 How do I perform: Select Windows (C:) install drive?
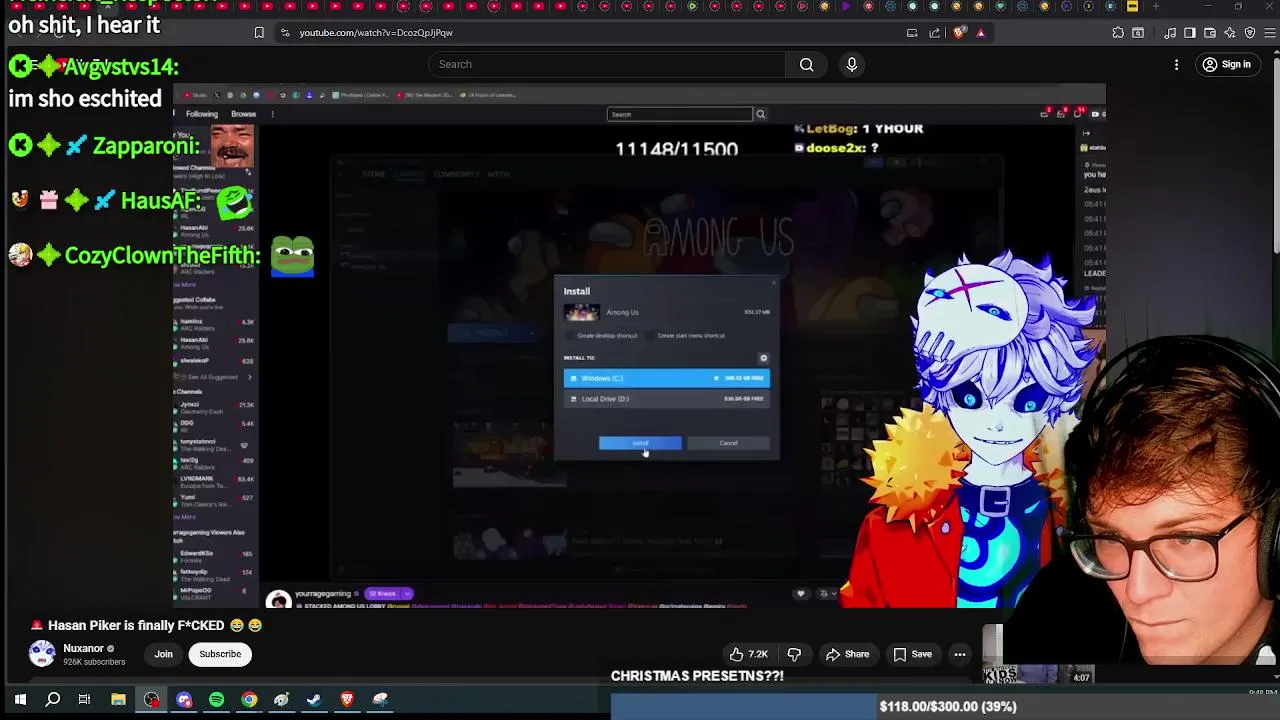click(666, 378)
